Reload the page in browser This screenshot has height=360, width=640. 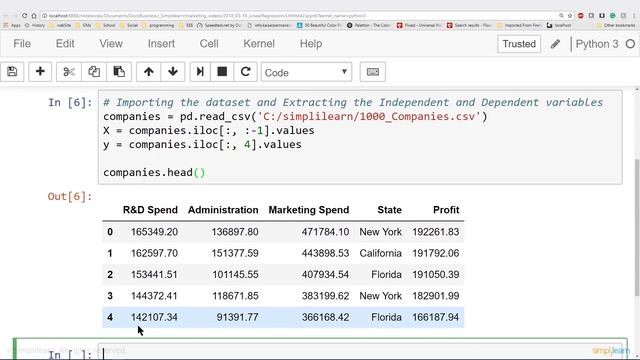pos(24,16)
